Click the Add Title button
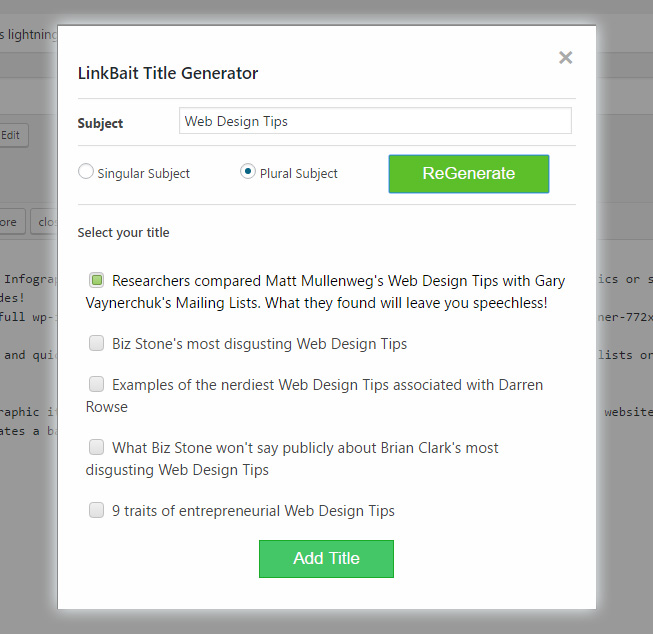 [x=326, y=559]
